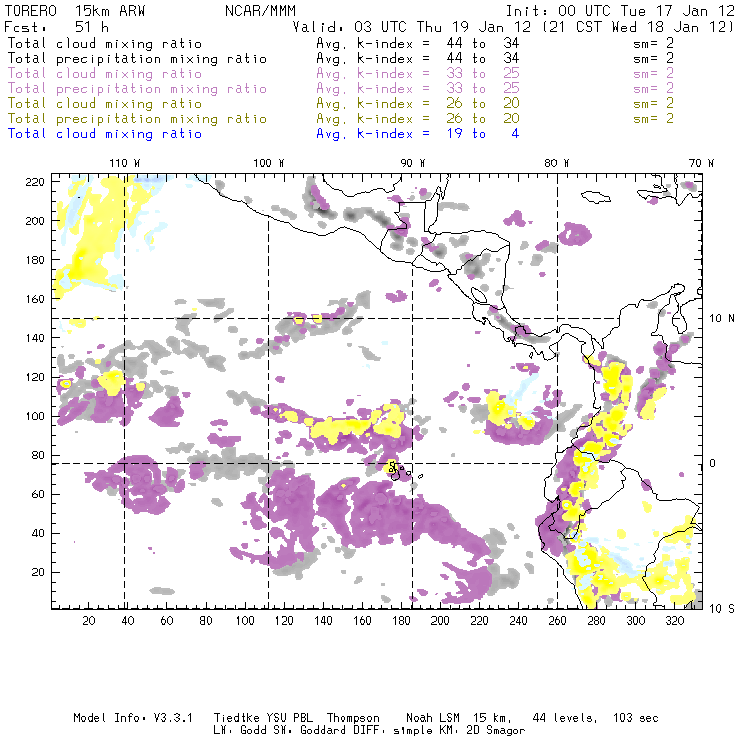Click the "110 W" longitude label
This screenshot has height=740, width=740.
tap(125, 163)
